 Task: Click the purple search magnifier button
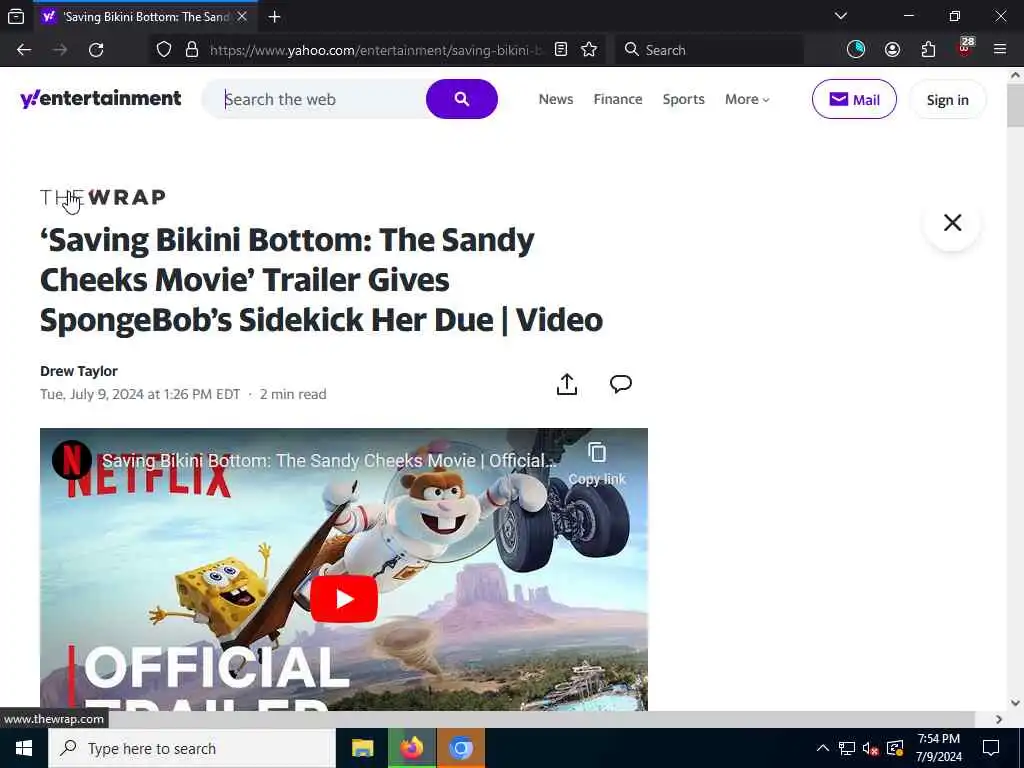tap(462, 99)
